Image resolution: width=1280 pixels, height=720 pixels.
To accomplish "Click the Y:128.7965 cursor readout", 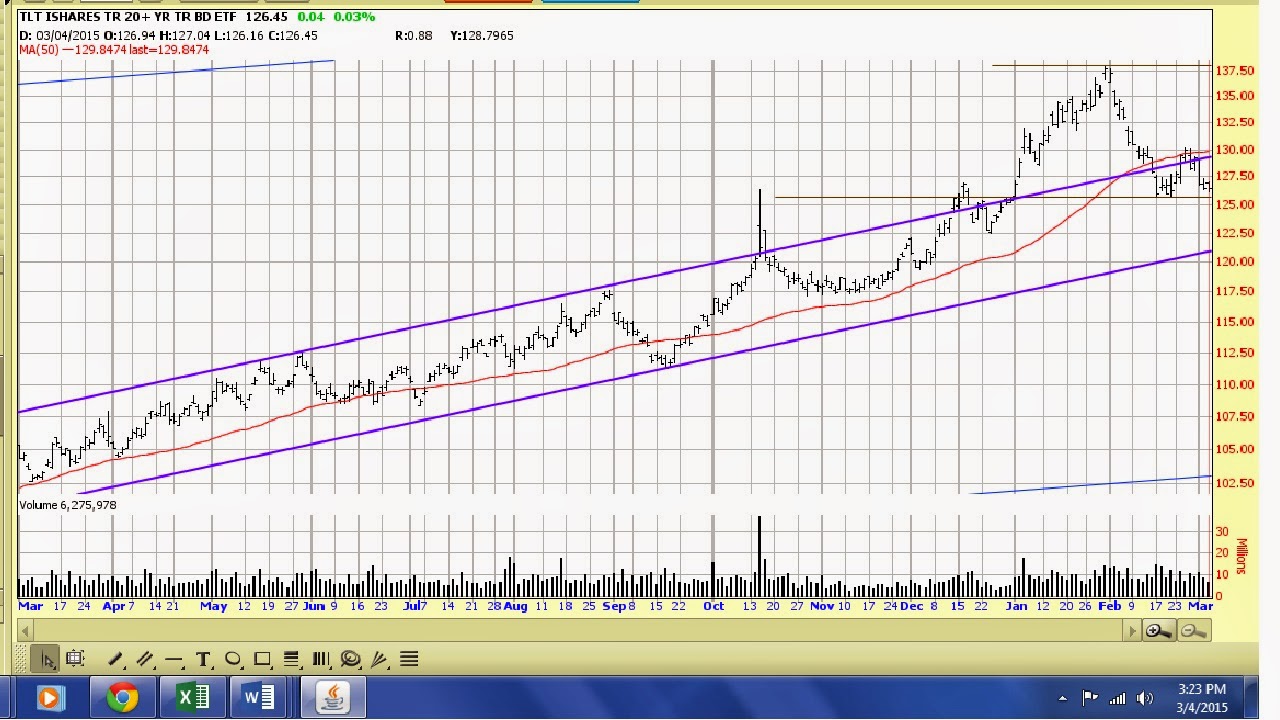I will pyautogui.click(x=482, y=35).
